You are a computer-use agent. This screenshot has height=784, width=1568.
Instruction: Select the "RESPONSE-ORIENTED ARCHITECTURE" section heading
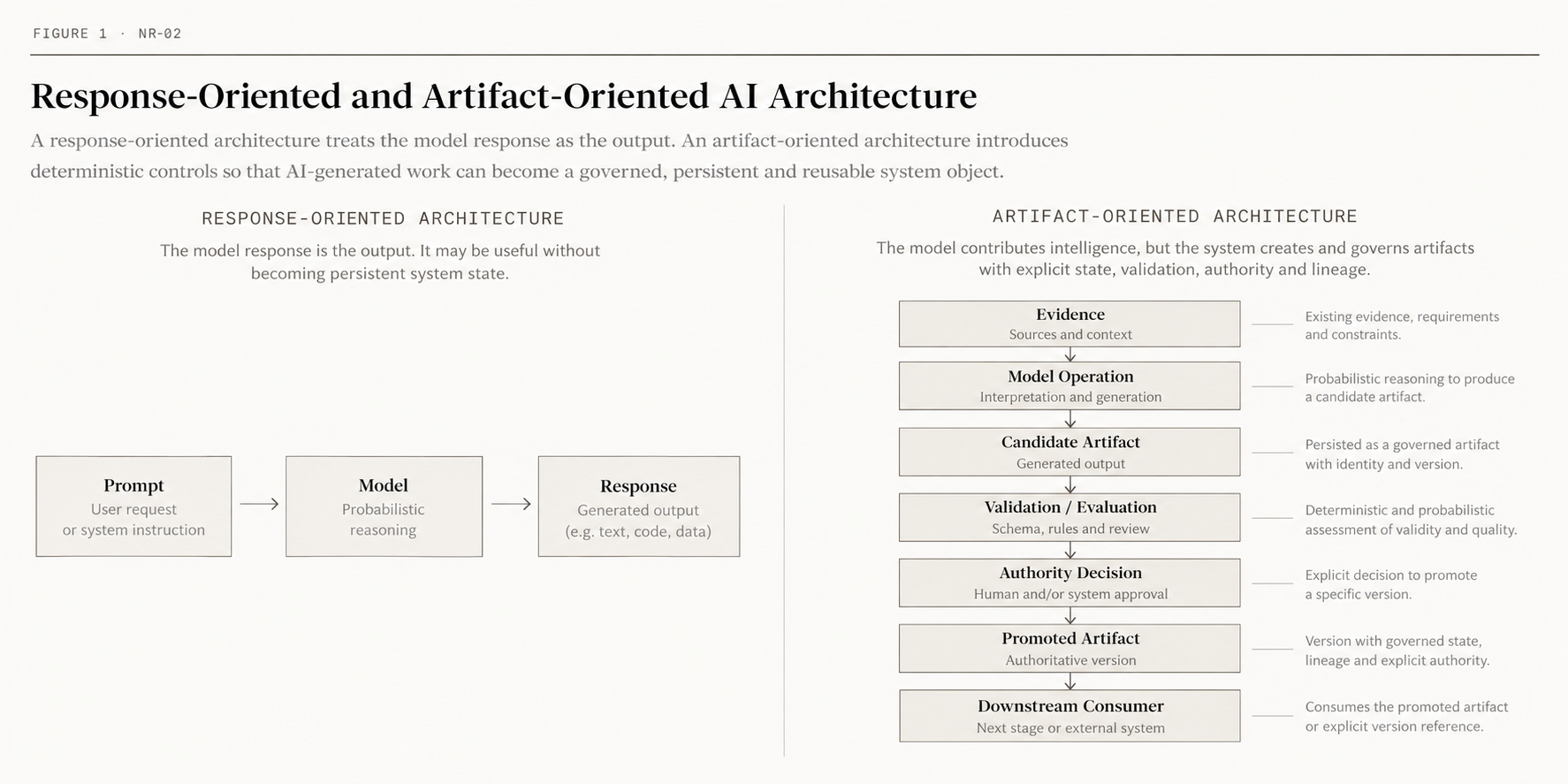[x=383, y=218]
